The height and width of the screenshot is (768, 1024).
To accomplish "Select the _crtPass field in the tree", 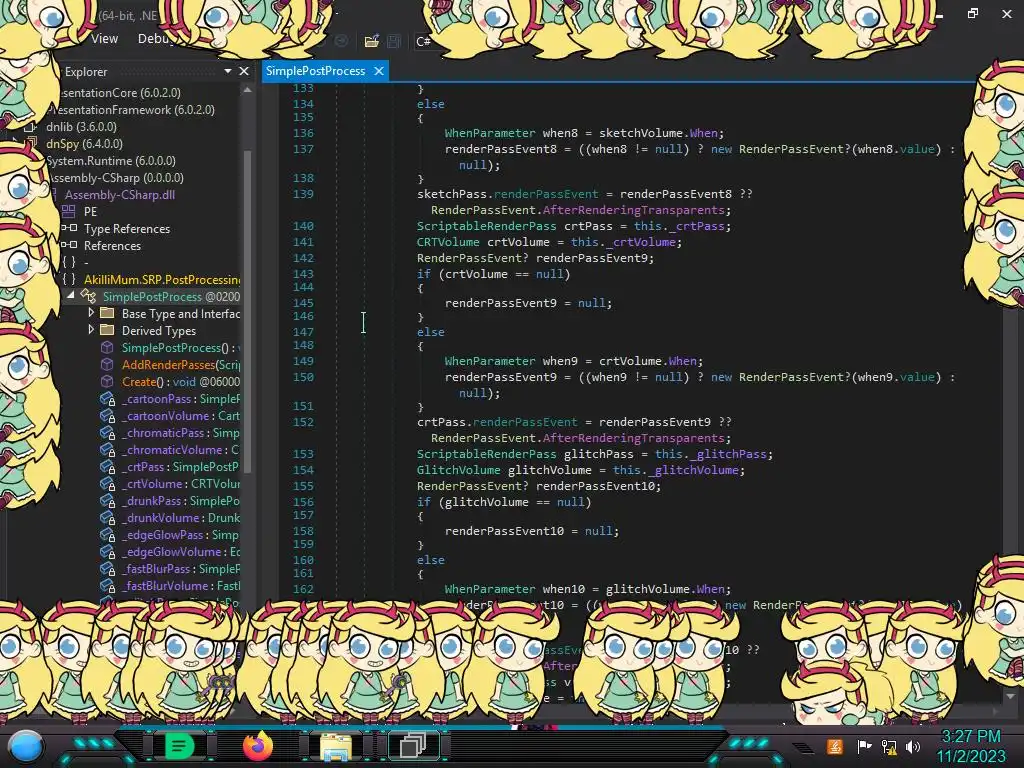I will coord(181,467).
